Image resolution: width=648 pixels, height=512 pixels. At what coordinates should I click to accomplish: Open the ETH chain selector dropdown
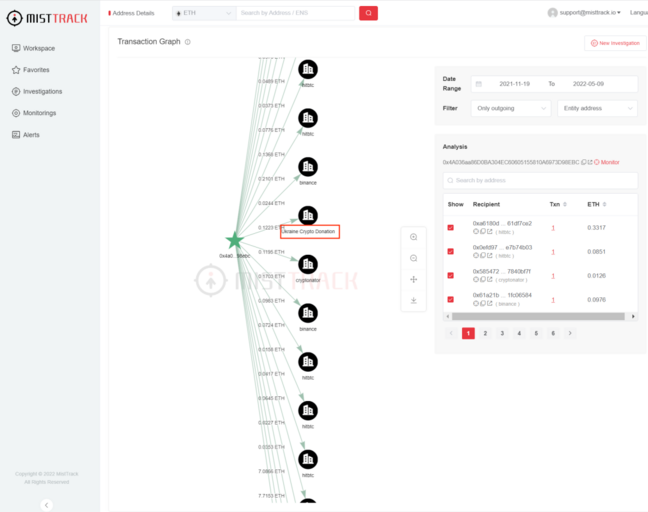(204, 13)
